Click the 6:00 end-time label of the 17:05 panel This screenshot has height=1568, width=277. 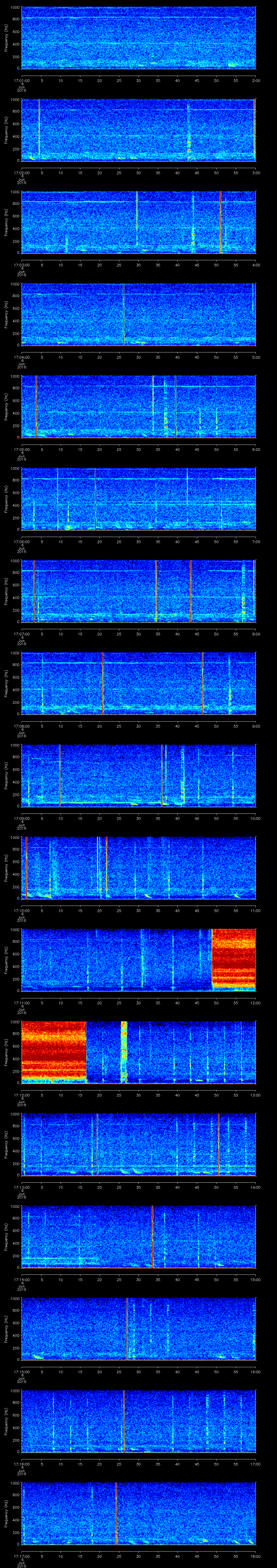(256, 449)
